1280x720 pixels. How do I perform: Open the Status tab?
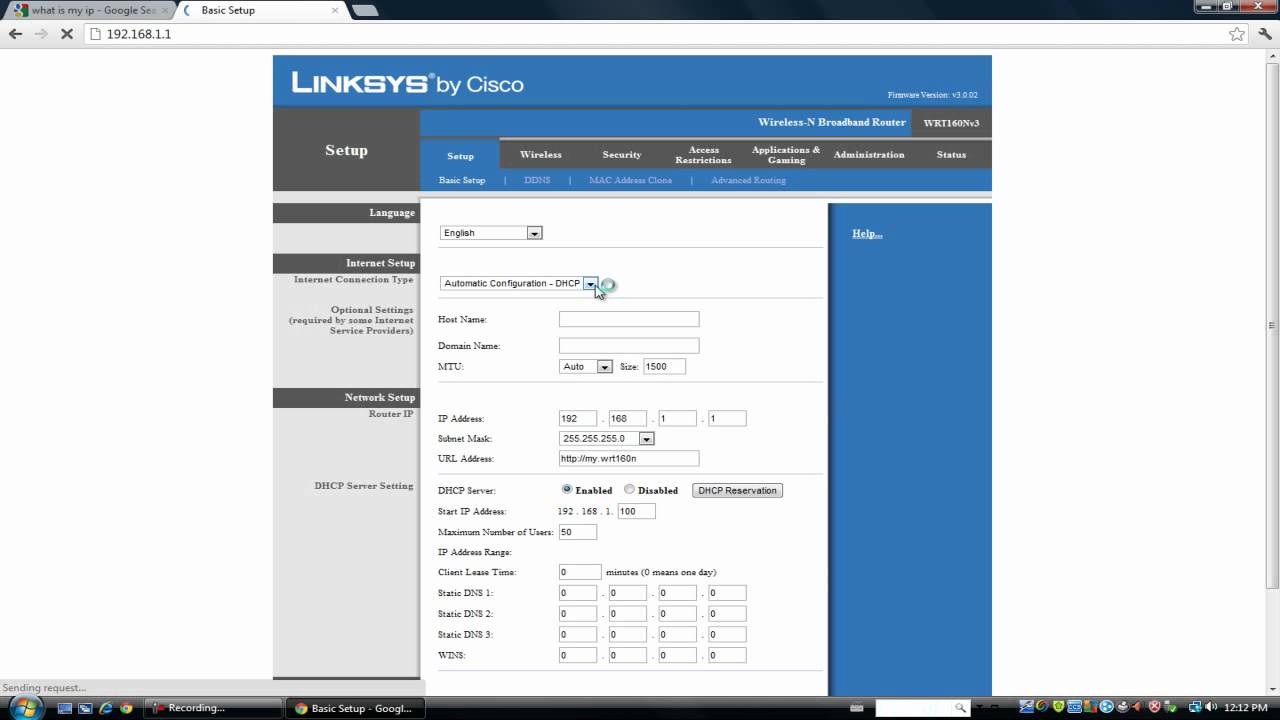(x=951, y=155)
